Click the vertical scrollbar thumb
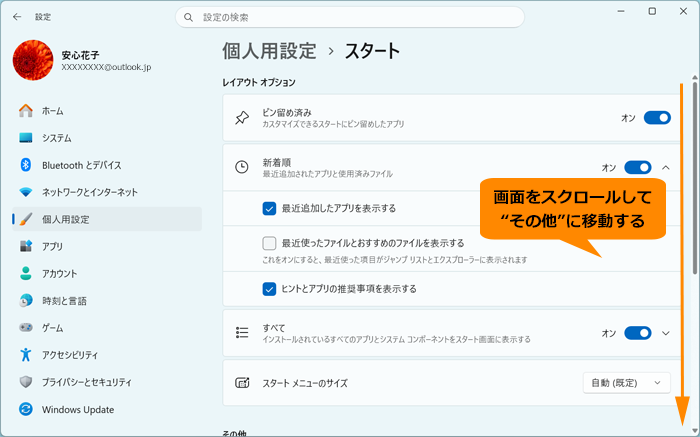 point(695,178)
